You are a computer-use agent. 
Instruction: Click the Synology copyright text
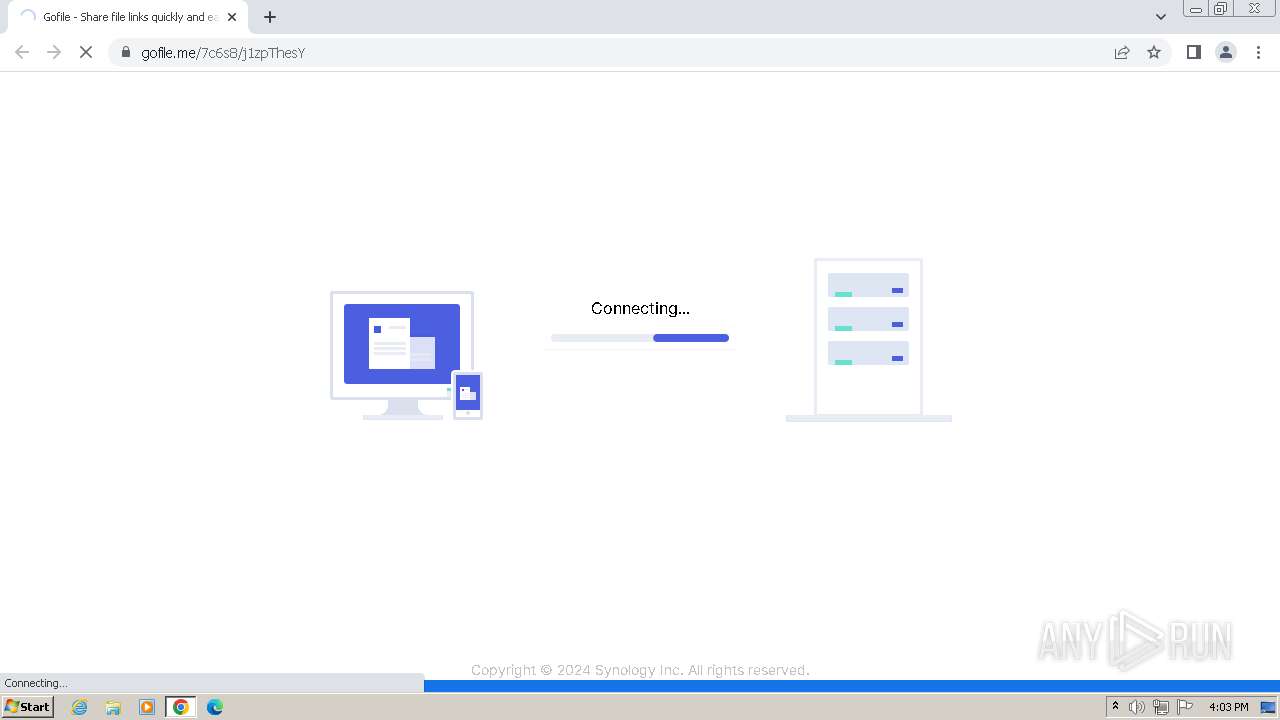point(640,670)
